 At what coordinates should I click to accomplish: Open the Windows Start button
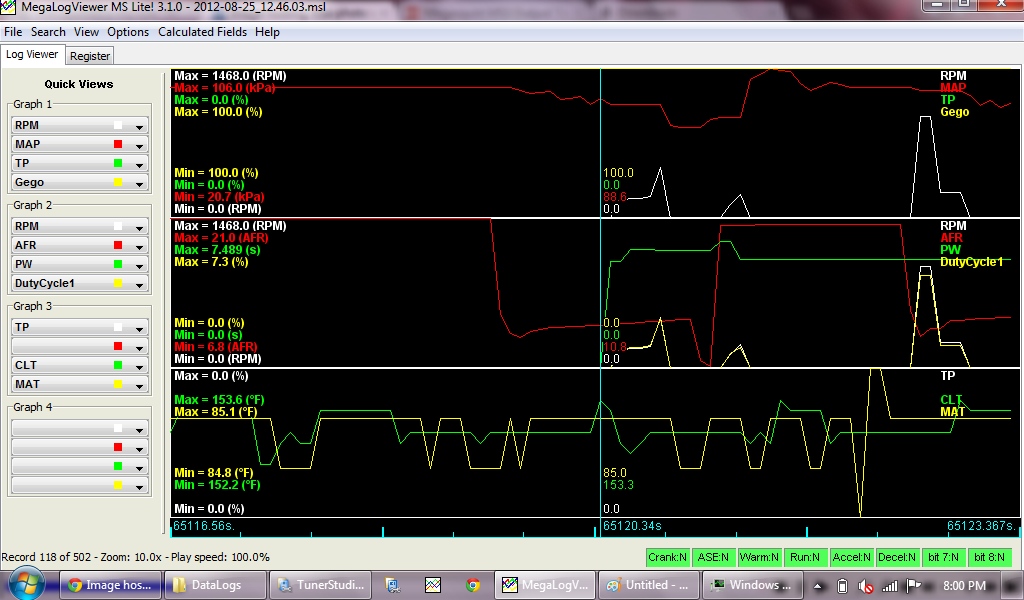pyautogui.click(x=26, y=584)
